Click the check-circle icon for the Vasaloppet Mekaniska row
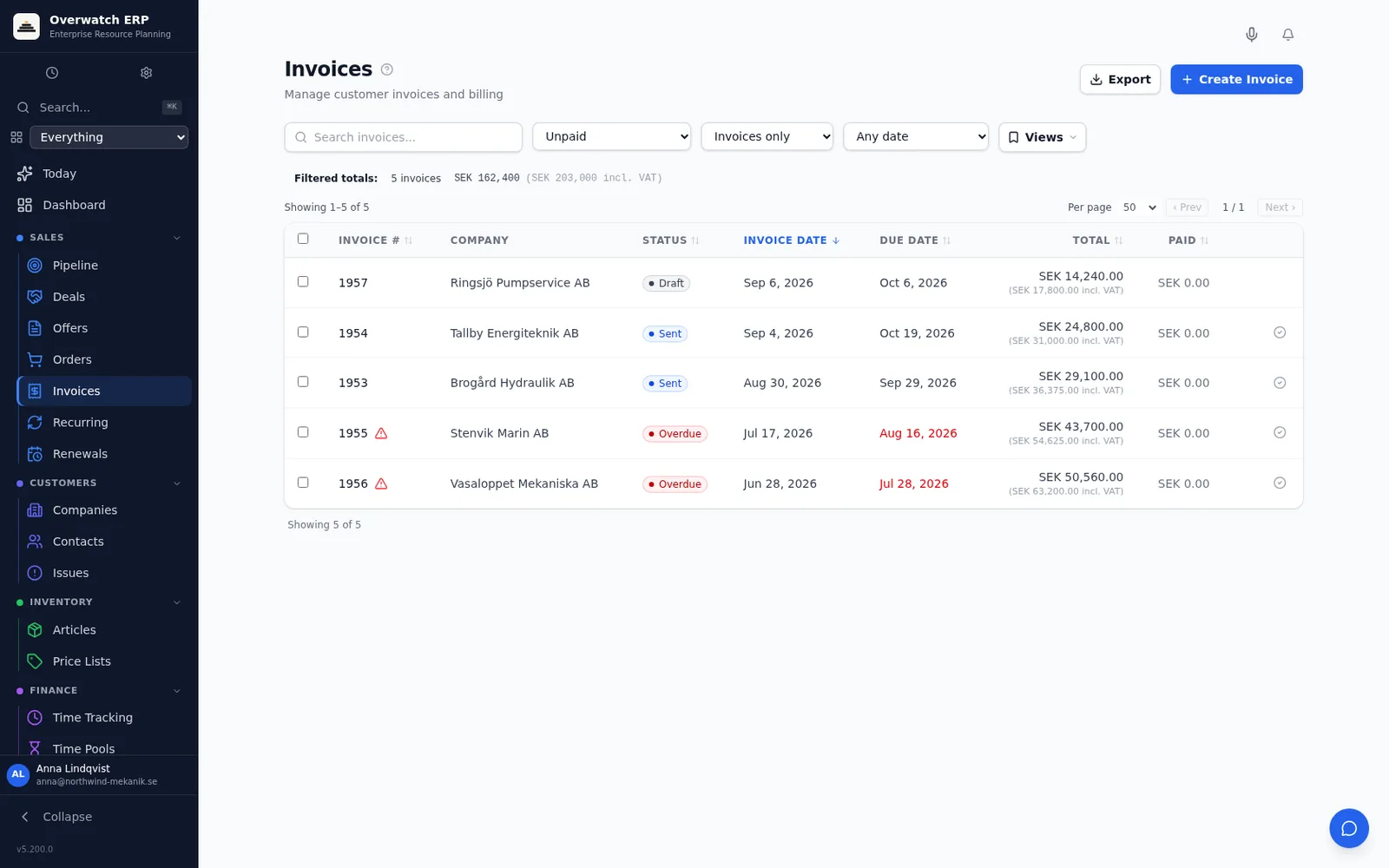 (x=1279, y=483)
